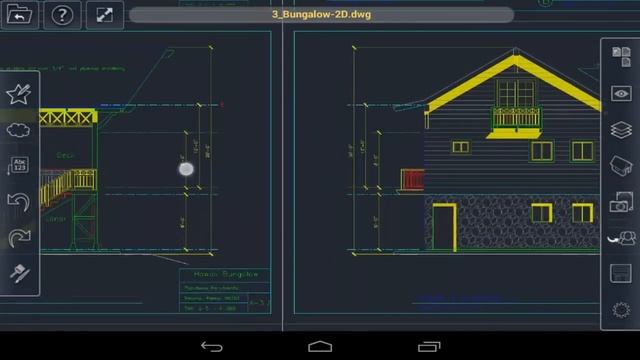Toggle fullscreen with the expand arrows icon
This screenshot has height=360, width=640.
[x=105, y=15]
